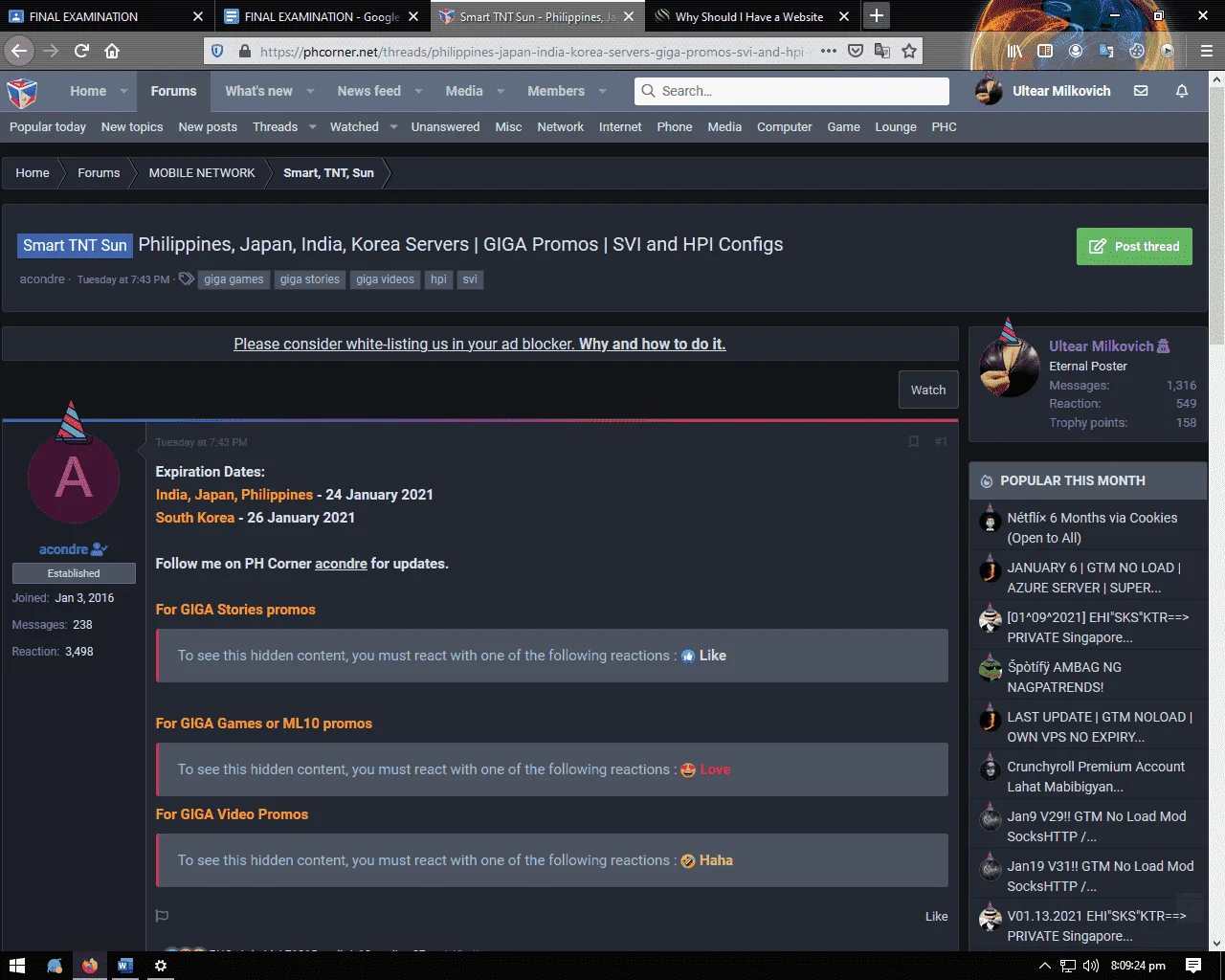Open post number #1 permalink
This screenshot has height=980, width=1225.
(x=941, y=441)
